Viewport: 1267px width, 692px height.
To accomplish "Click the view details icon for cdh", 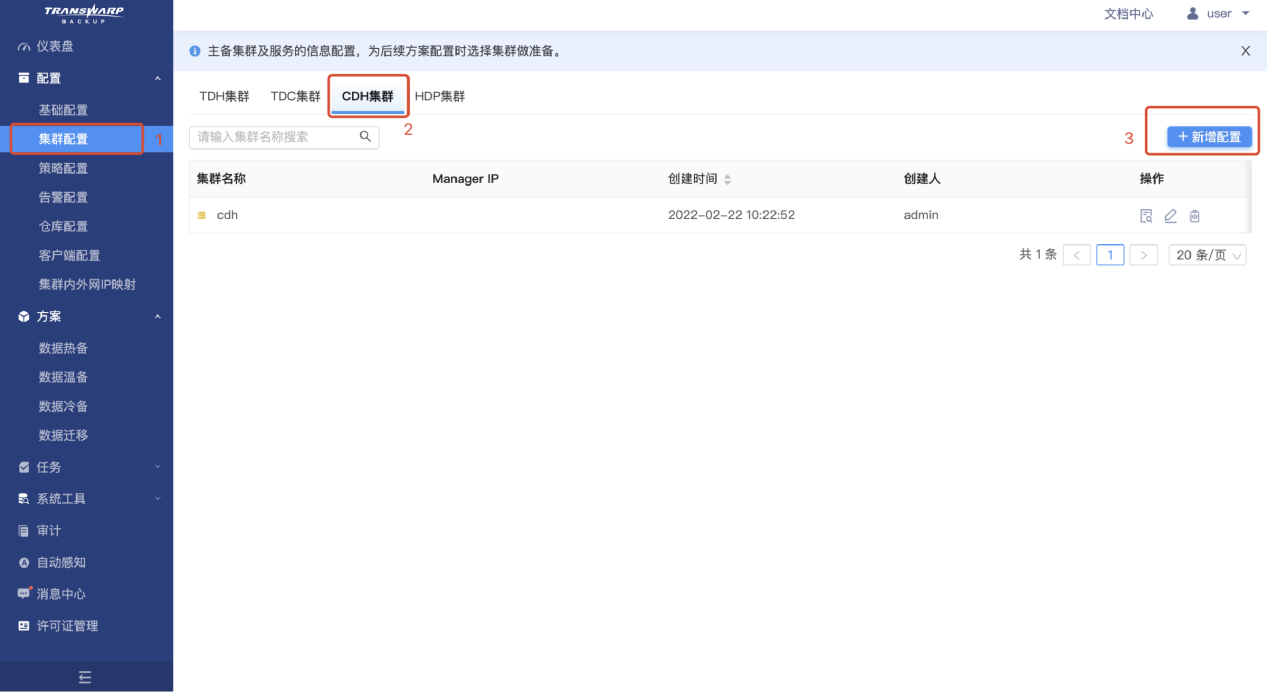I will [x=1146, y=216].
